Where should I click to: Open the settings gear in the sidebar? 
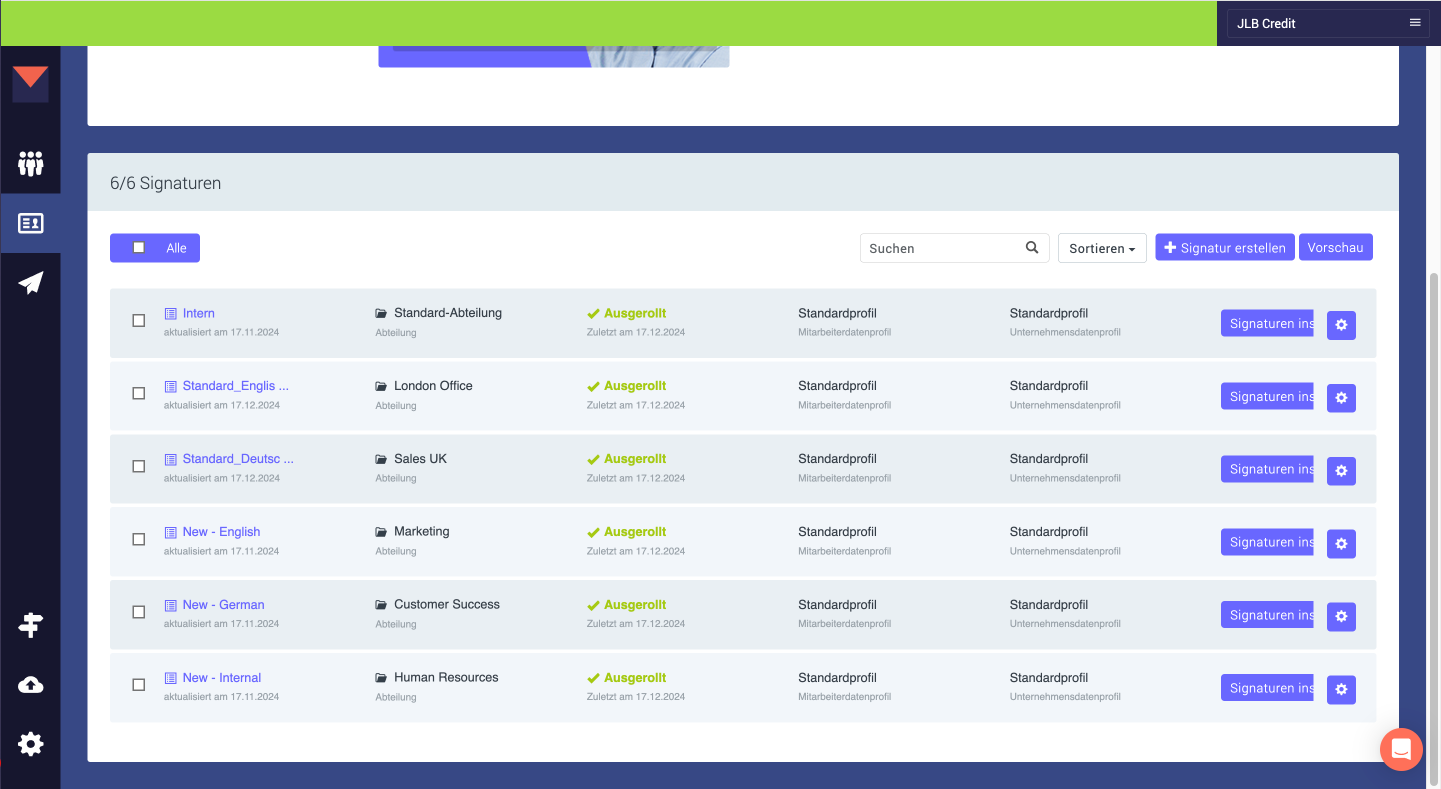tap(31, 744)
